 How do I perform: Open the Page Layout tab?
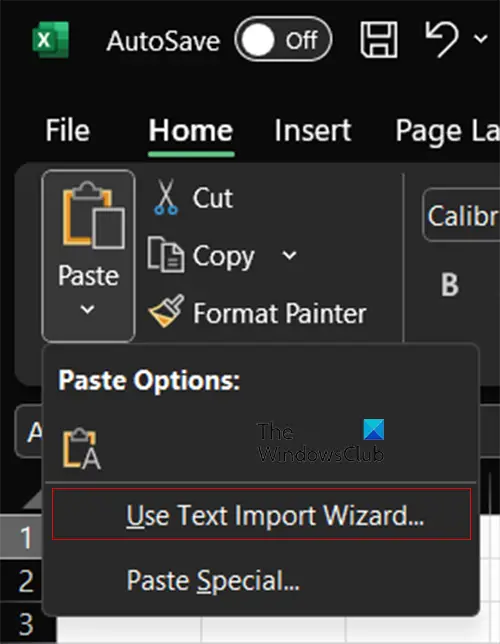[447, 131]
